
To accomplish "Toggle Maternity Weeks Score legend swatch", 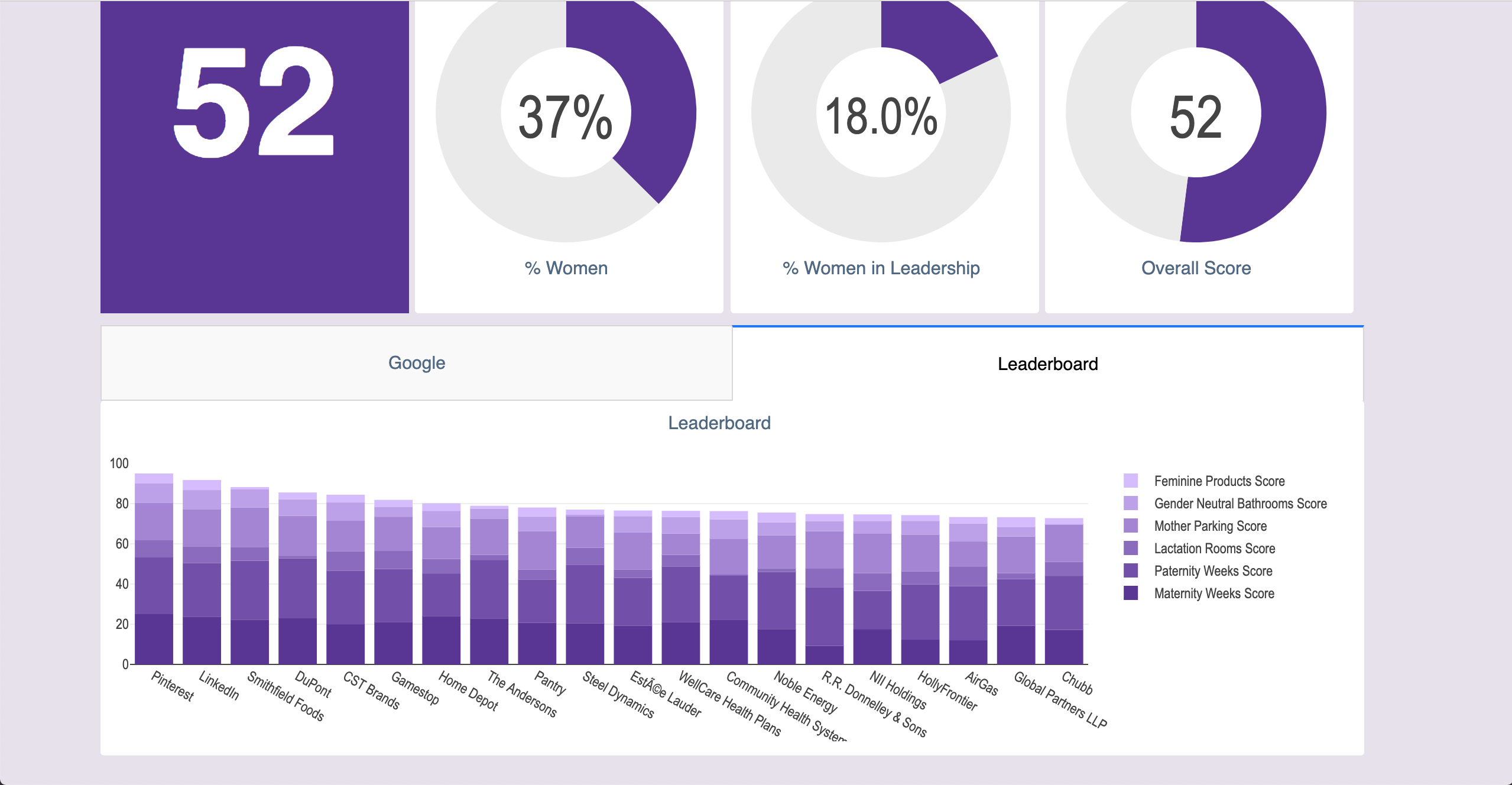I will click(x=1130, y=593).
